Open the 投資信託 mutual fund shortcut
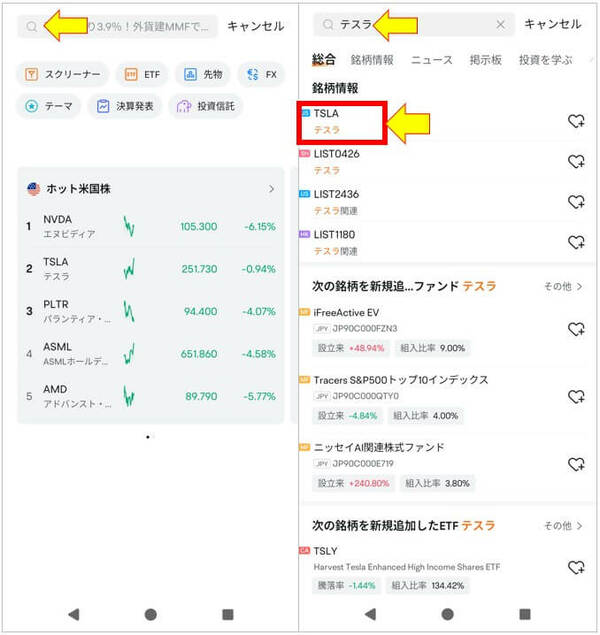 (206, 107)
